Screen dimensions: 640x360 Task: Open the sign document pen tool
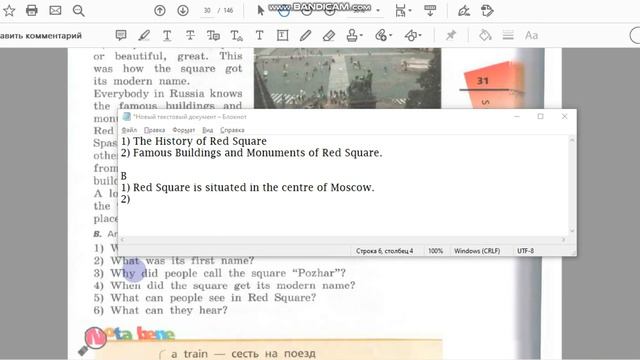point(464,11)
